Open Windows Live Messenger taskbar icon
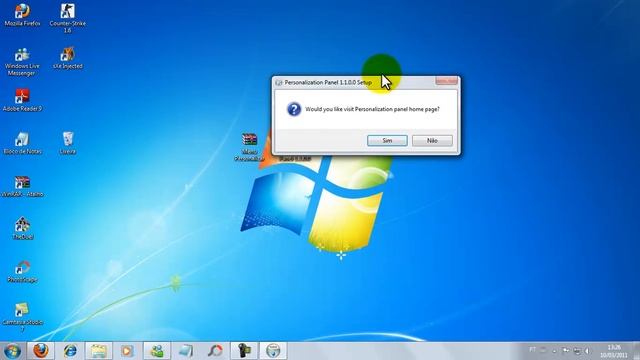 point(157,351)
